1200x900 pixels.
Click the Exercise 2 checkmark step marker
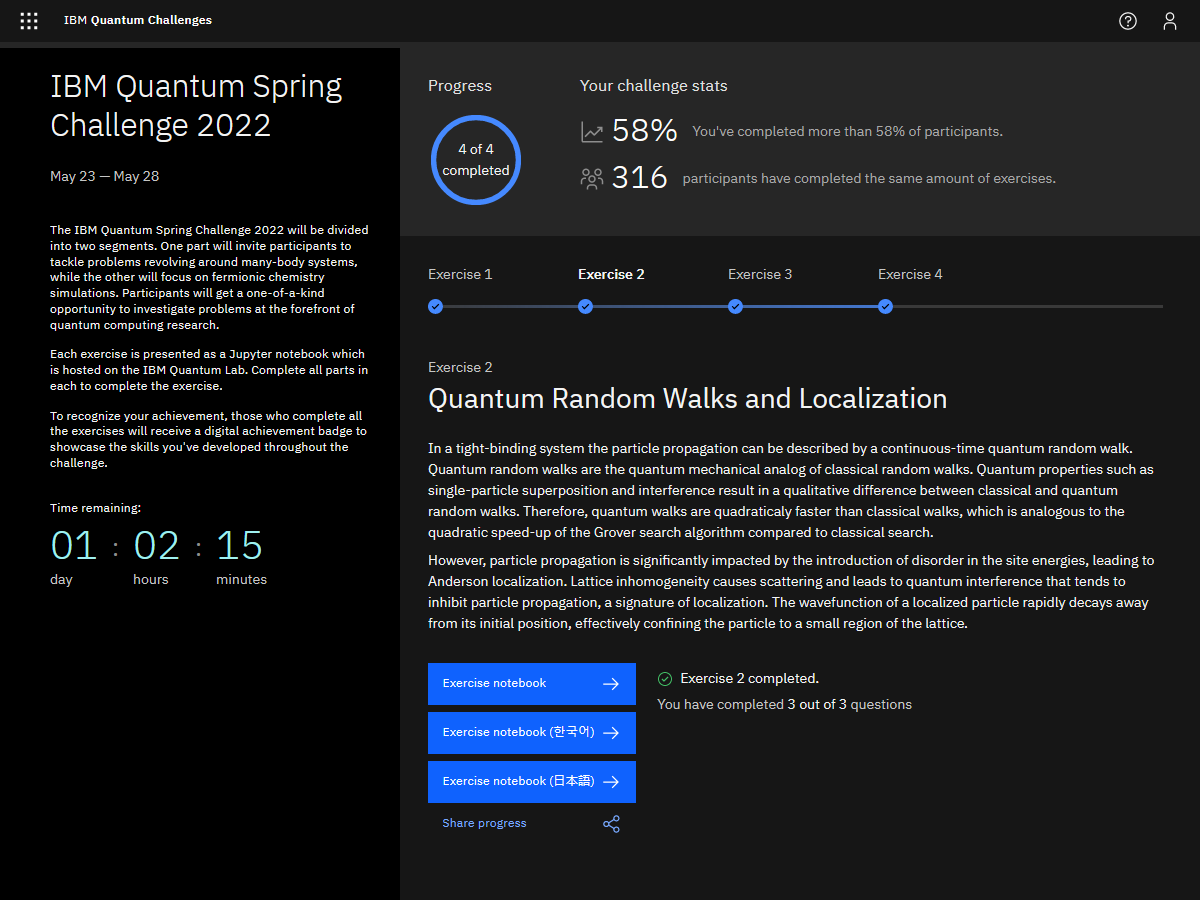pyautogui.click(x=585, y=306)
